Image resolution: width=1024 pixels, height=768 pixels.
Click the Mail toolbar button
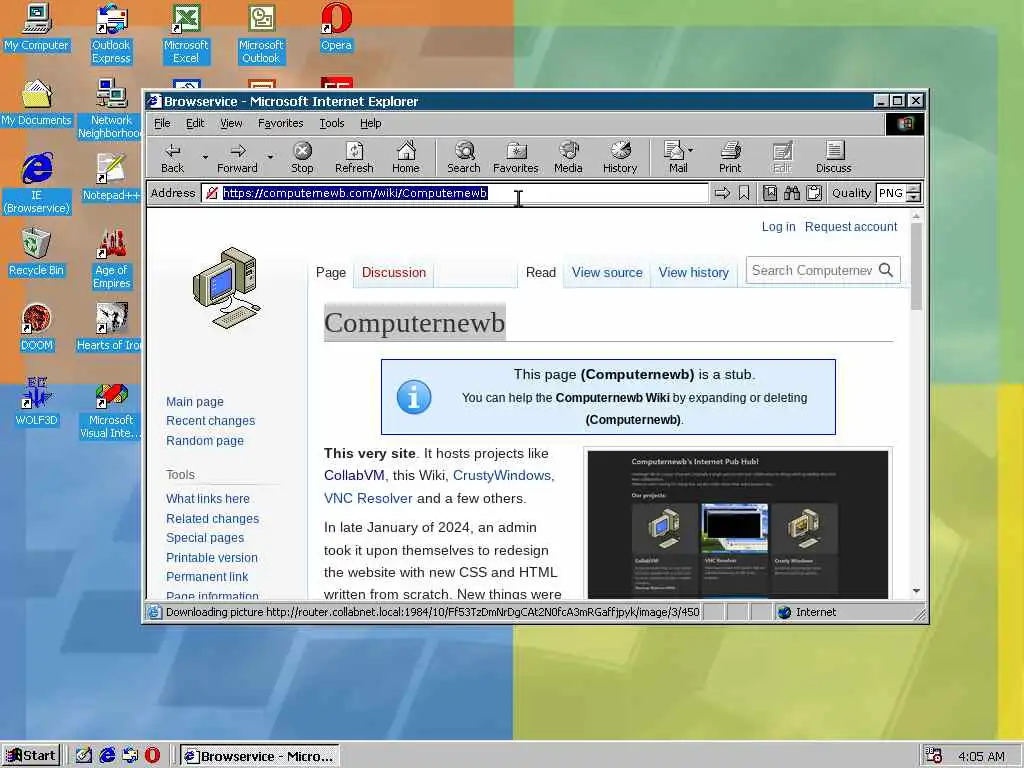(675, 158)
